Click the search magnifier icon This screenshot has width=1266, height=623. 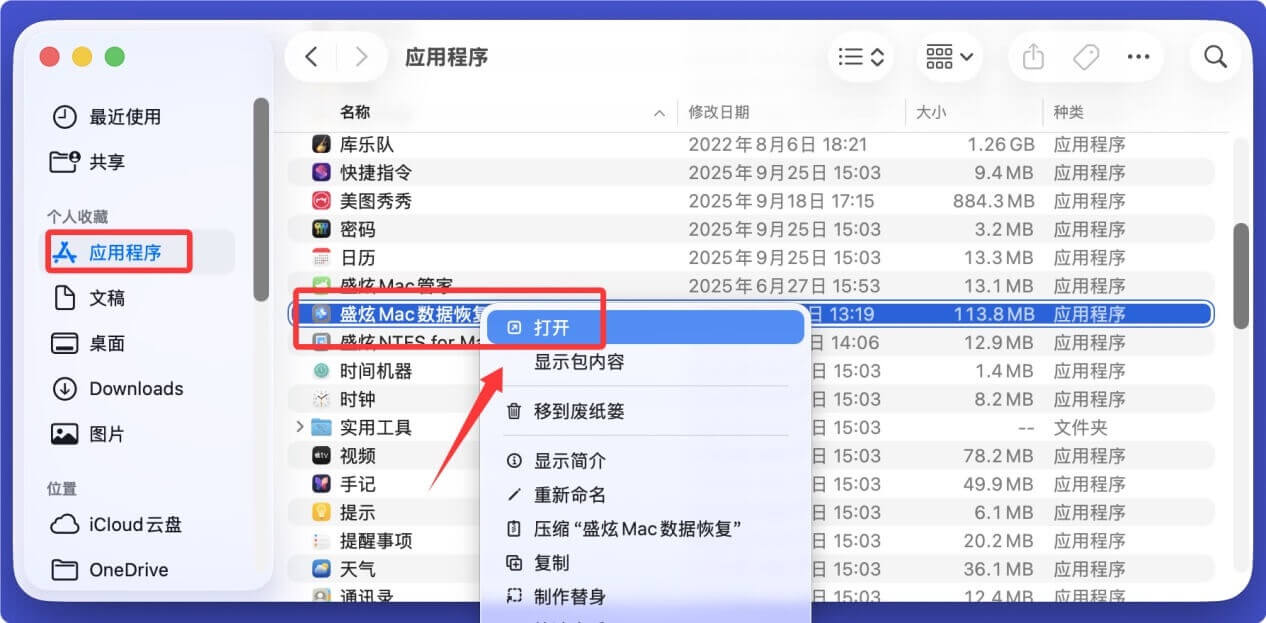1215,57
